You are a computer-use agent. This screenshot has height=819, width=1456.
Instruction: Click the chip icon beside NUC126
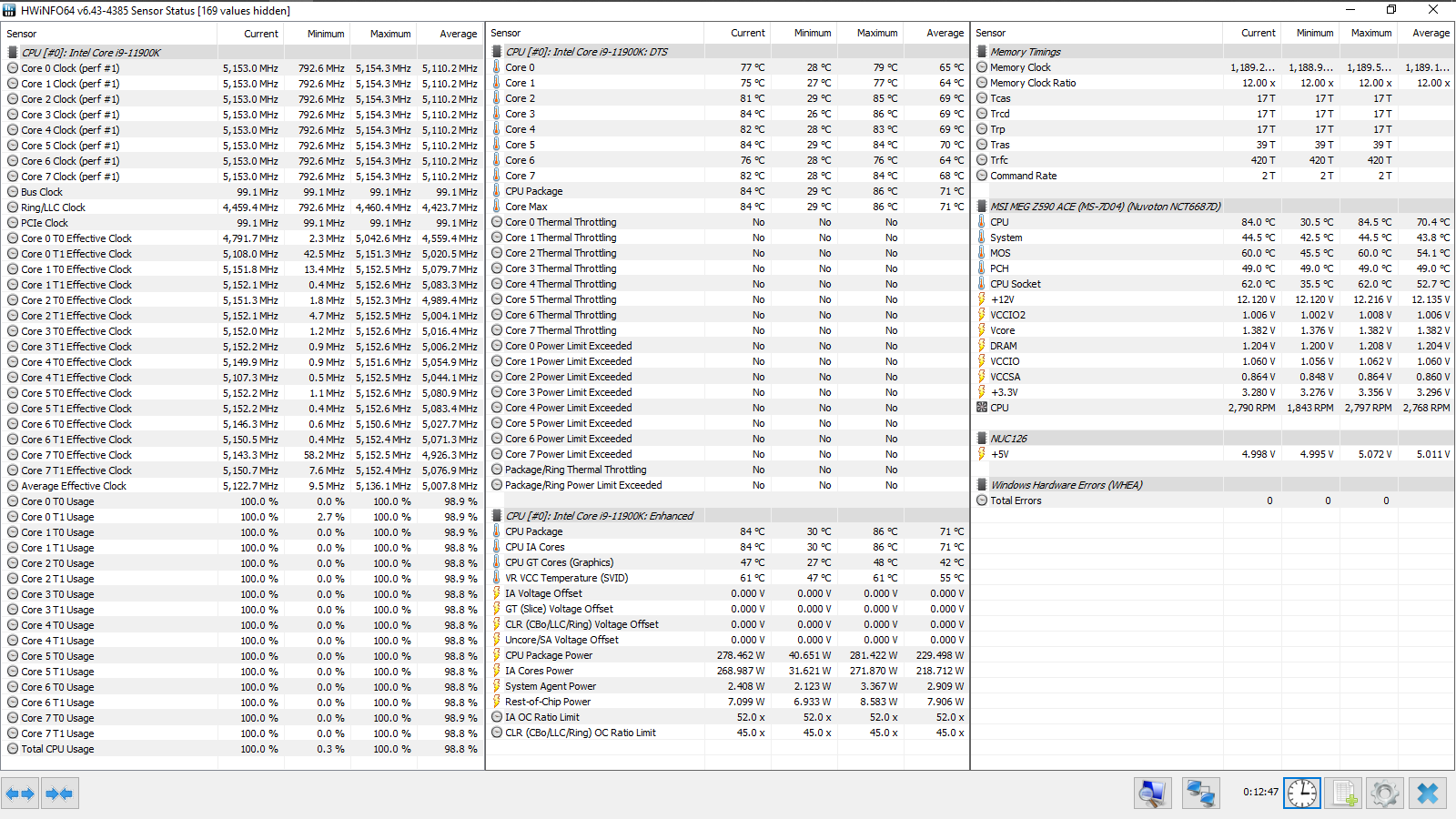click(x=982, y=439)
